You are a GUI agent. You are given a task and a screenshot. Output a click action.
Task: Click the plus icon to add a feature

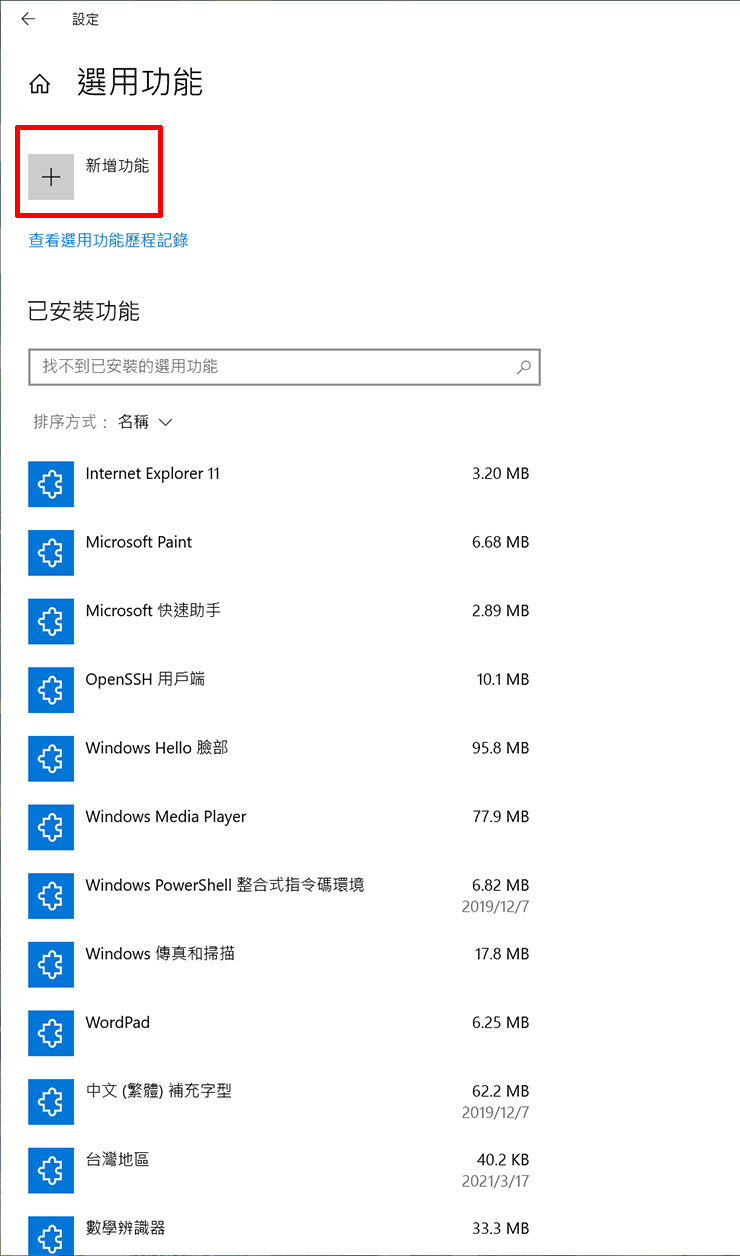click(51, 176)
